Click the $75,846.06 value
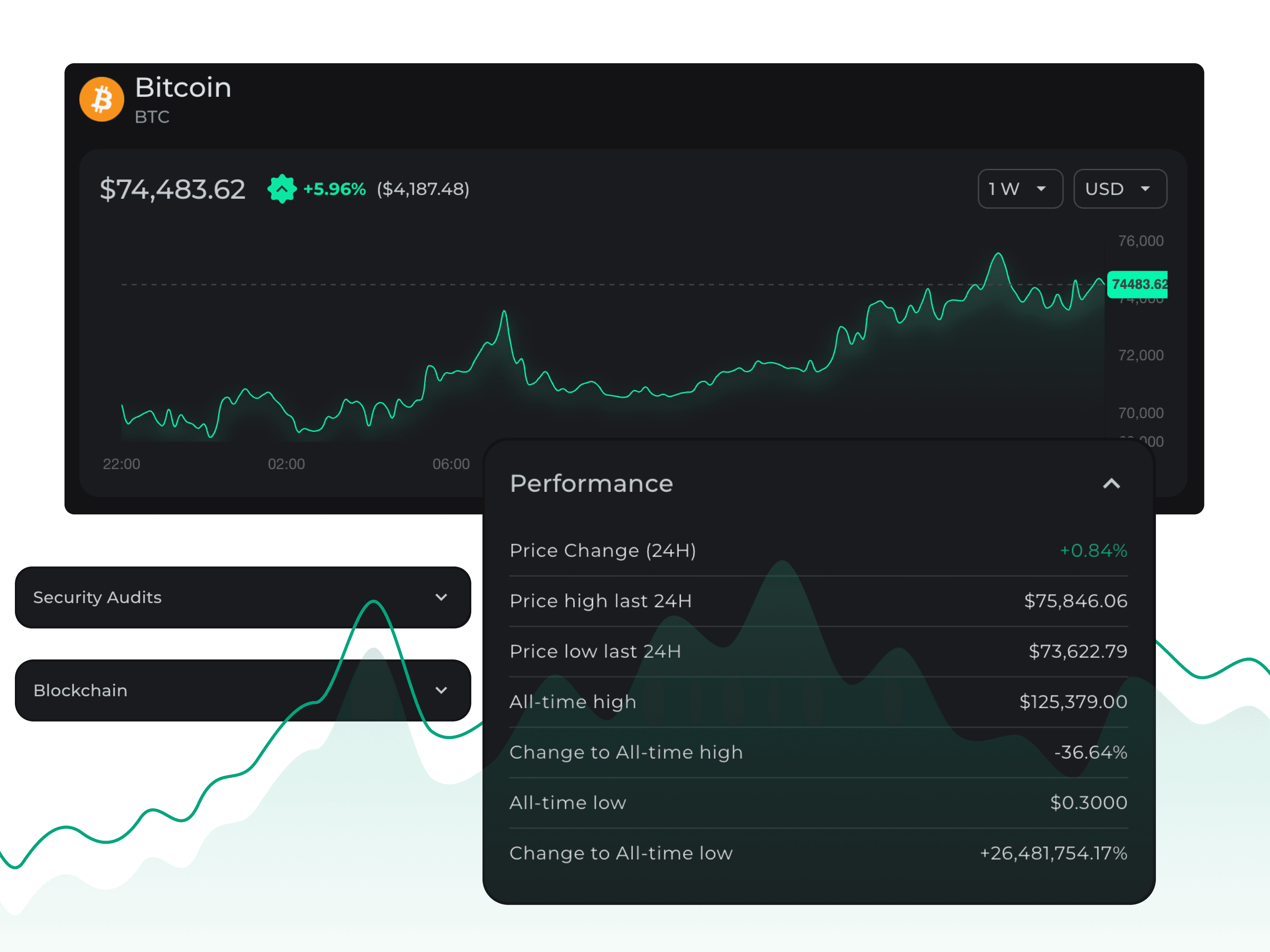The height and width of the screenshot is (952, 1270). [x=1076, y=601]
